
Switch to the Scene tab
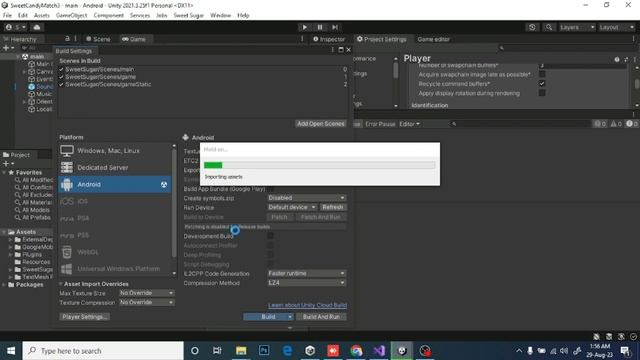tap(98, 39)
